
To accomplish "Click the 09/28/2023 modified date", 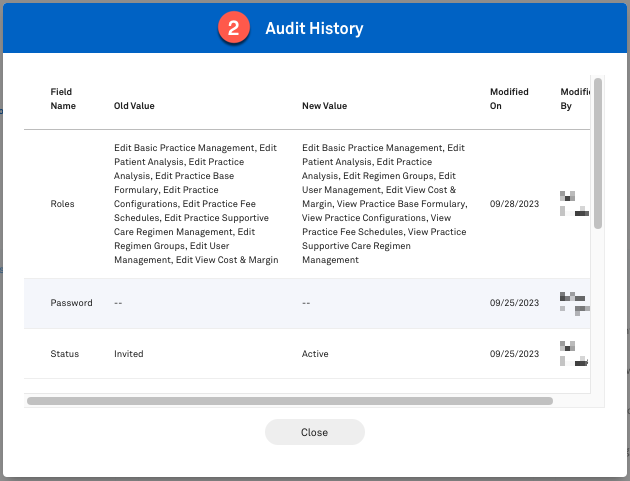I will pyautogui.click(x=513, y=203).
